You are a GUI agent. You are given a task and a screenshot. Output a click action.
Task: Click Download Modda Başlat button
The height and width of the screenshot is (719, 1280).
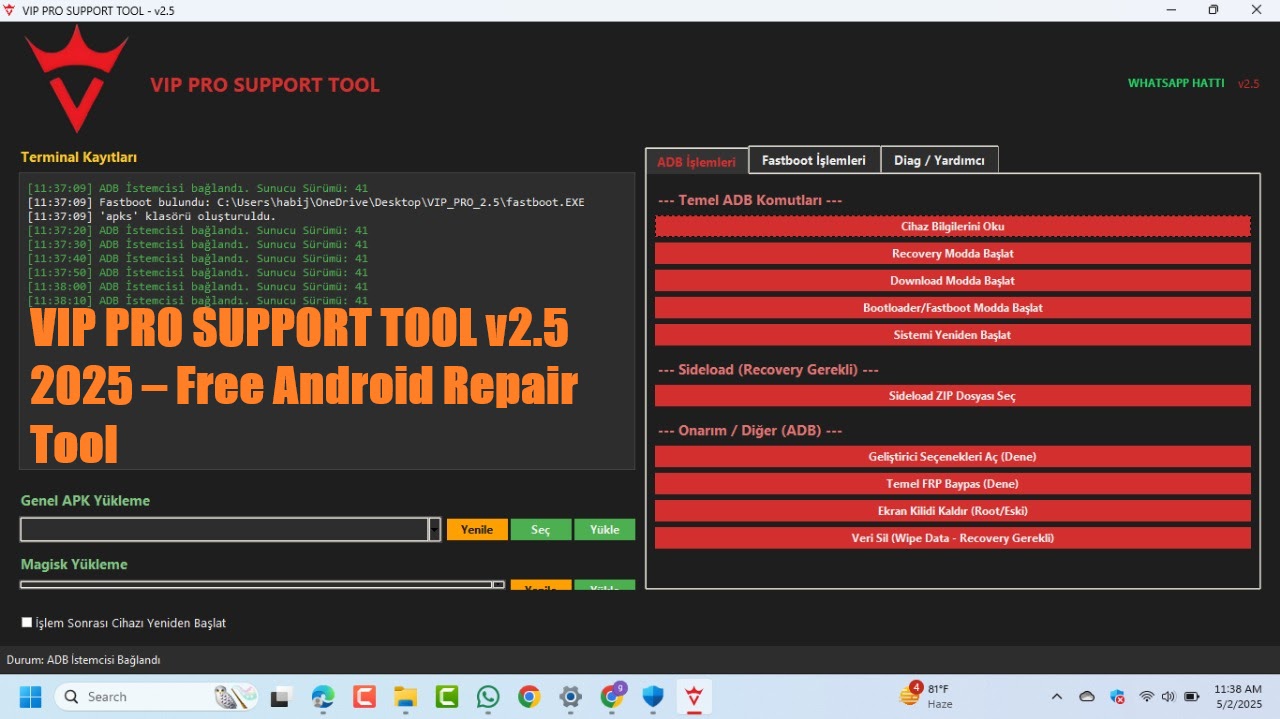coord(953,280)
